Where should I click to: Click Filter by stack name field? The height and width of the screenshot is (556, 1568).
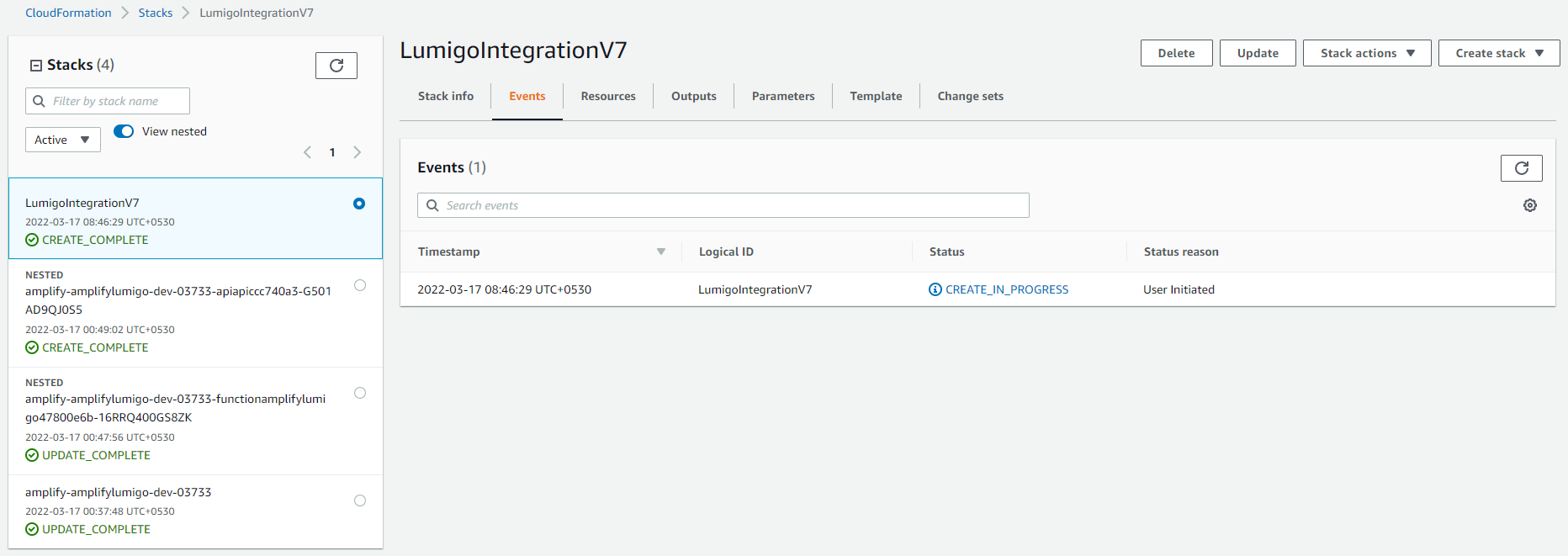[x=108, y=101]
